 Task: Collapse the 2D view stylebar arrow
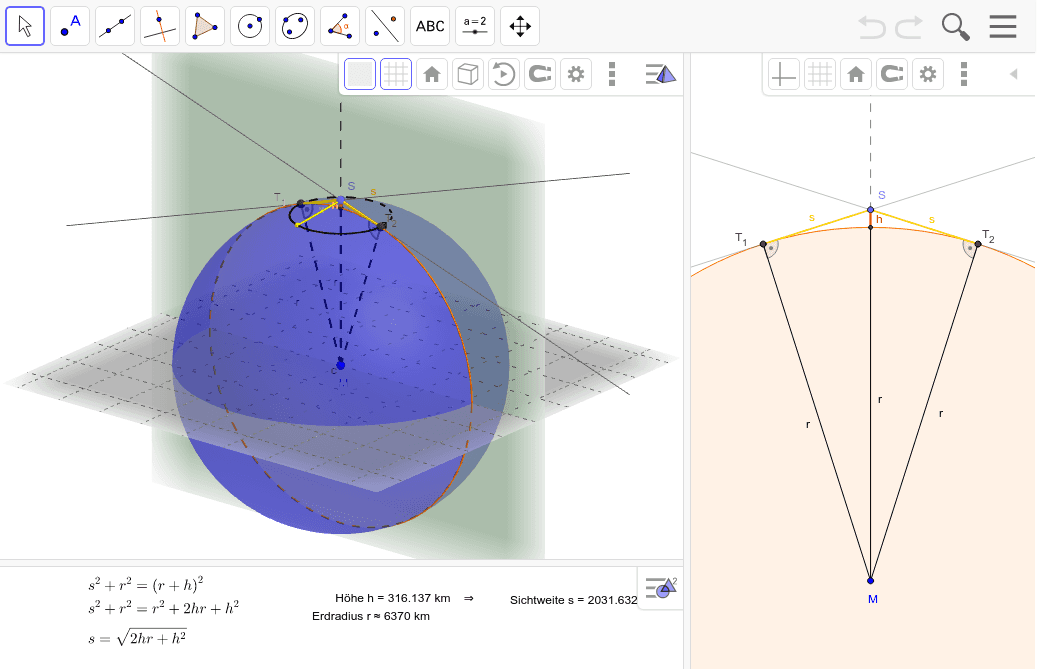pos(1013,74)
